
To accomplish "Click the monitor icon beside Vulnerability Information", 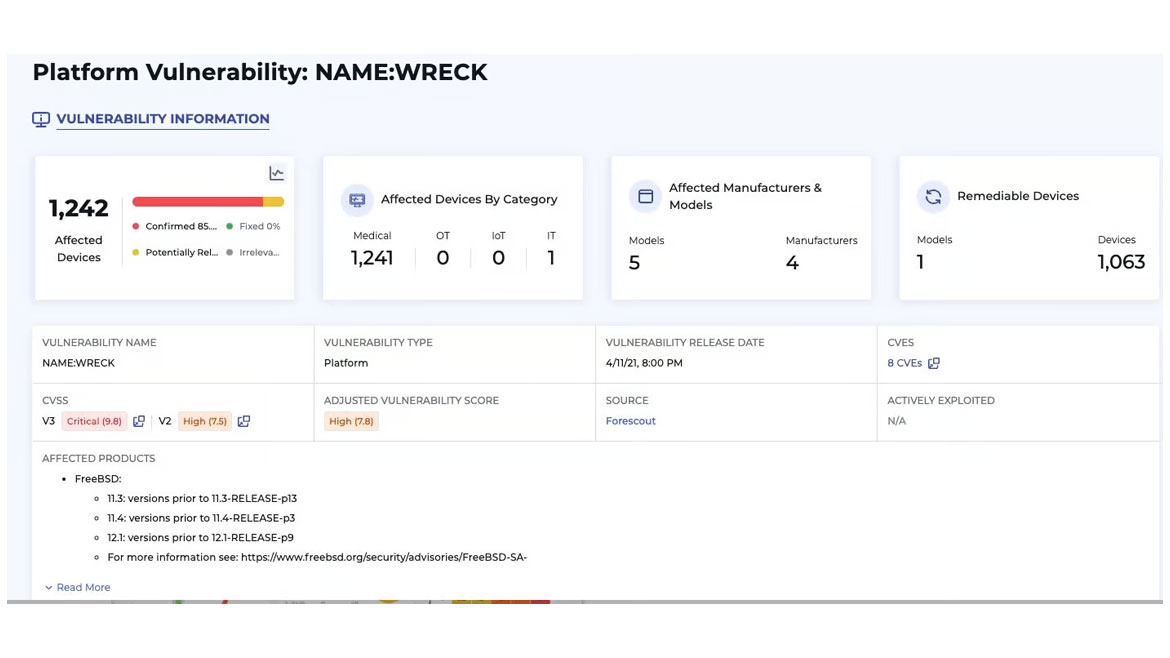I will coord(41,119).
